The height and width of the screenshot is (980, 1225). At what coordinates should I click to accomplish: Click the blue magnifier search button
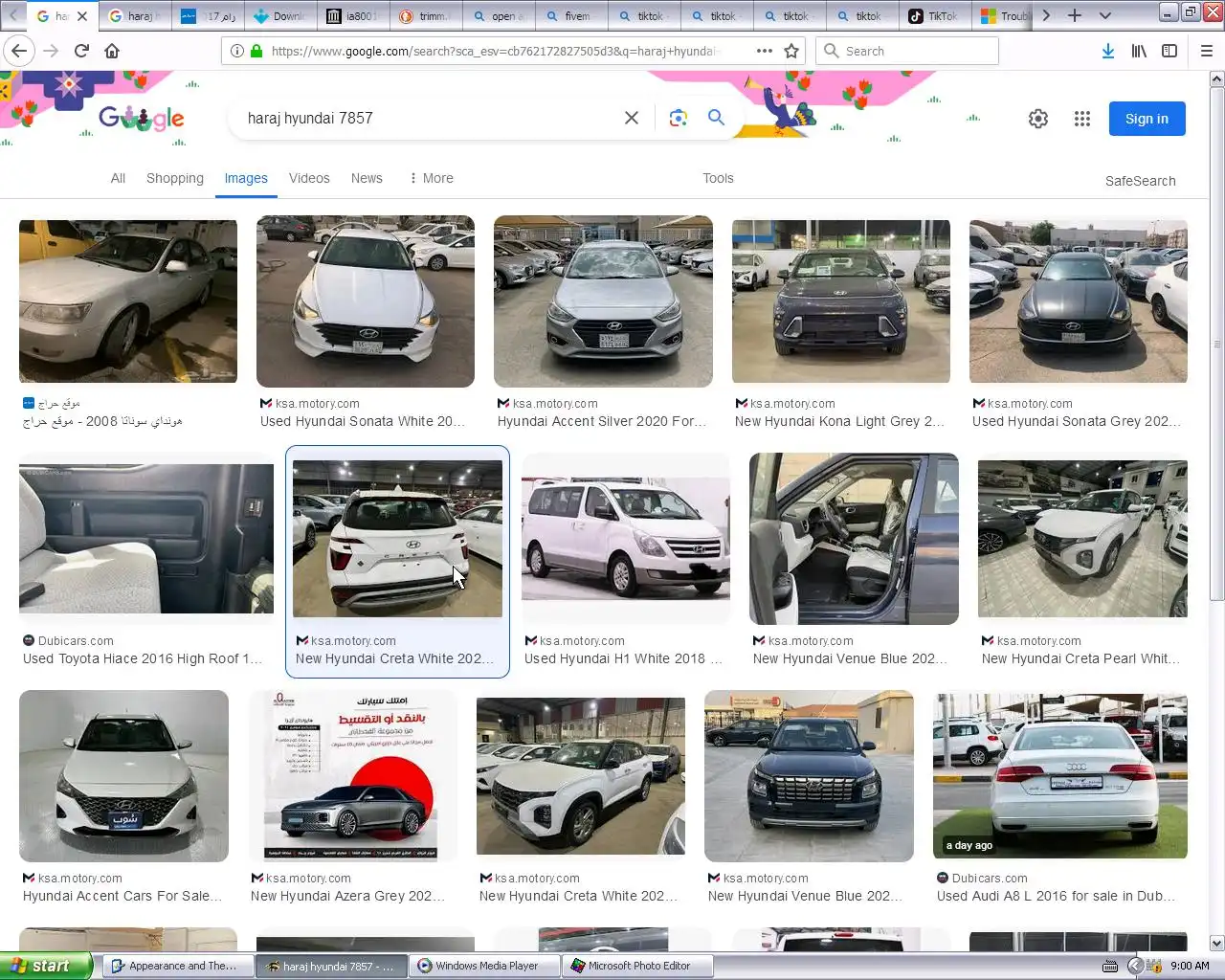click(x=716, y=118)
